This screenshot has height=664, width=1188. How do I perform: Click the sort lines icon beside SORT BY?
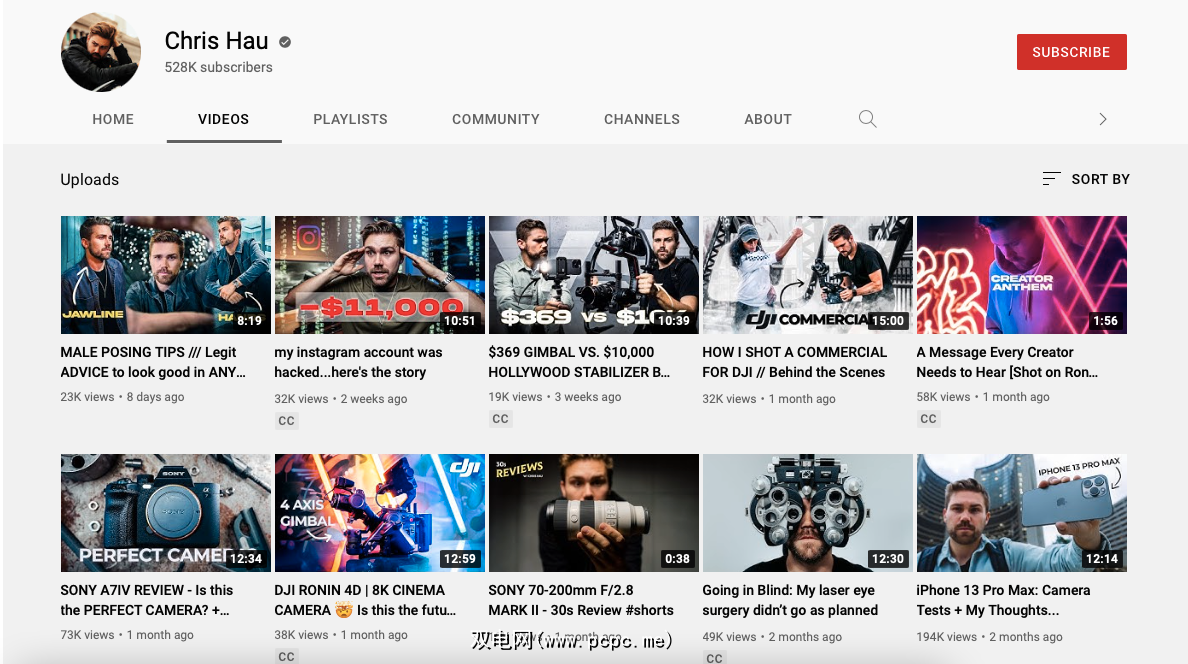click(1051, 179)
